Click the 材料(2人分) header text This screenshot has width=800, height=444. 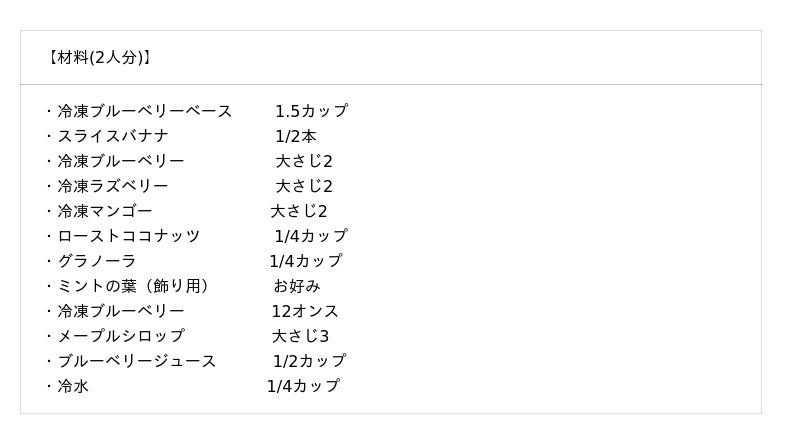(98, 58)
